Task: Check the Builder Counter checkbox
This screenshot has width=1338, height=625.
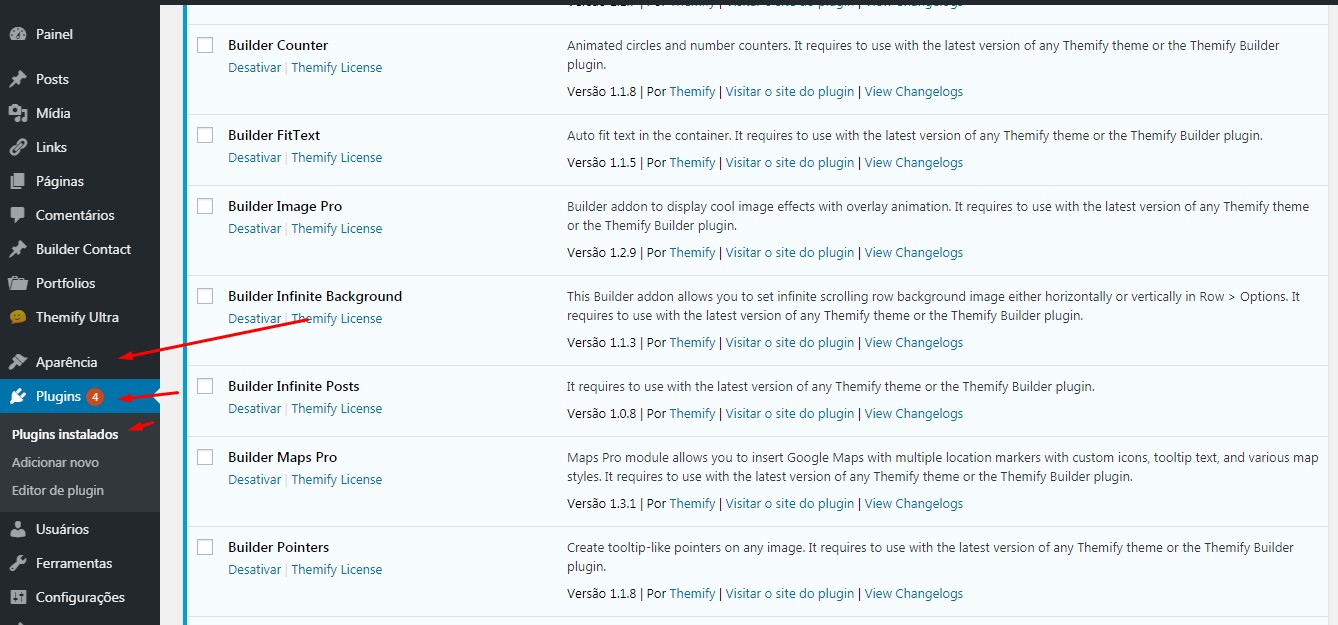Action: click(205, 45)
